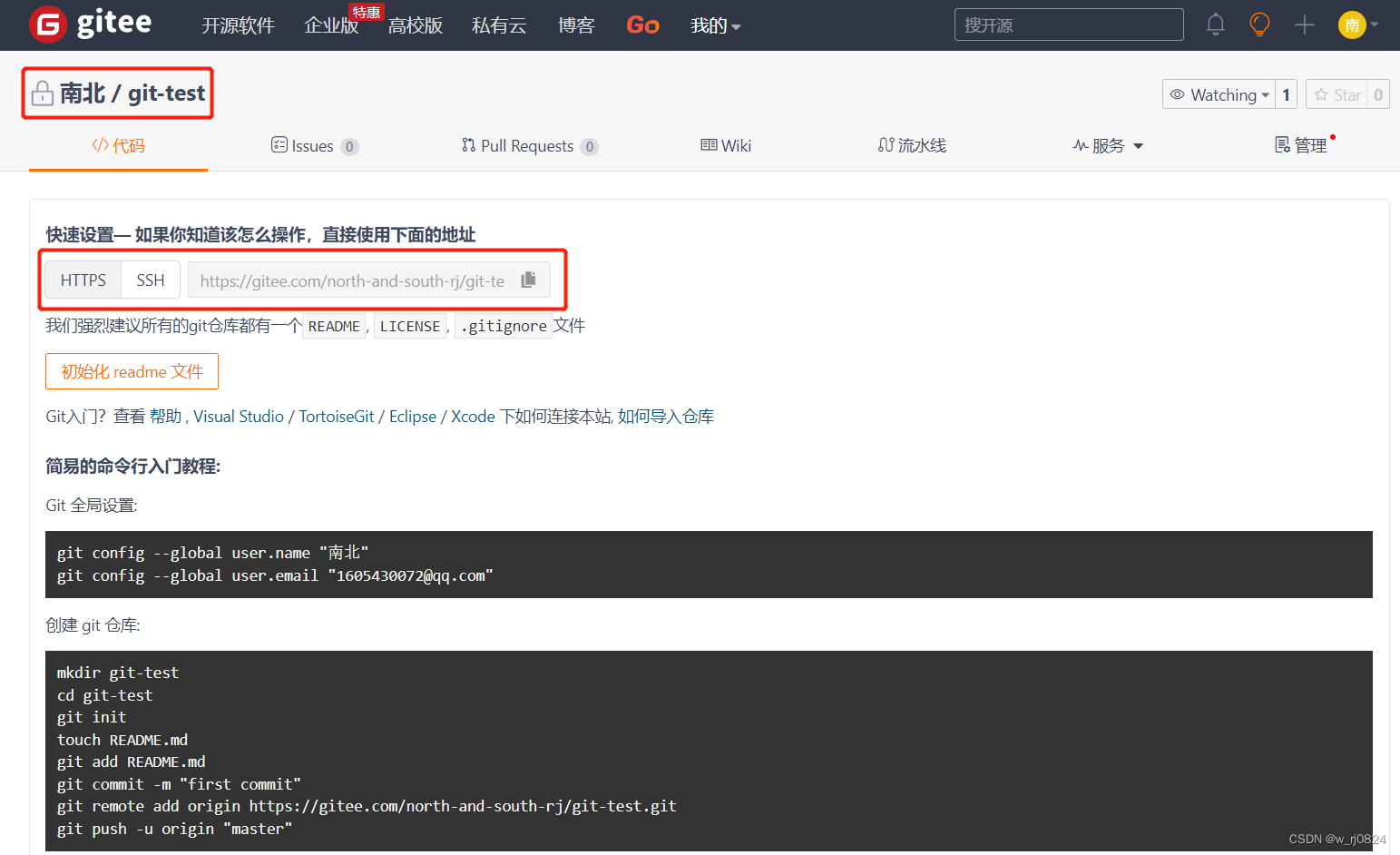Open the TortoiseGit help link
The height and width of the screenshot is (855, 1400).
coord(337,417)
